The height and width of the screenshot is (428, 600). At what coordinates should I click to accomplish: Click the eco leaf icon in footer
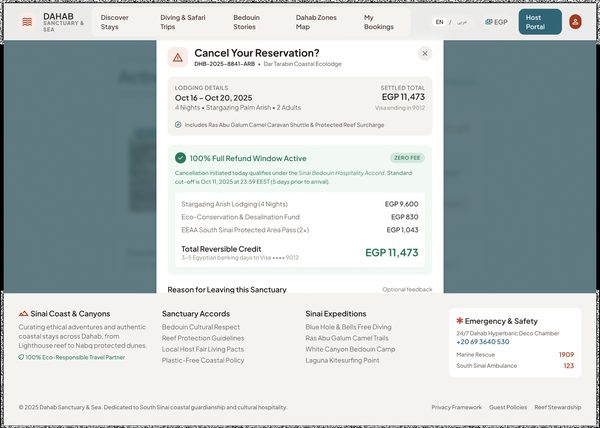coord(21,357)
